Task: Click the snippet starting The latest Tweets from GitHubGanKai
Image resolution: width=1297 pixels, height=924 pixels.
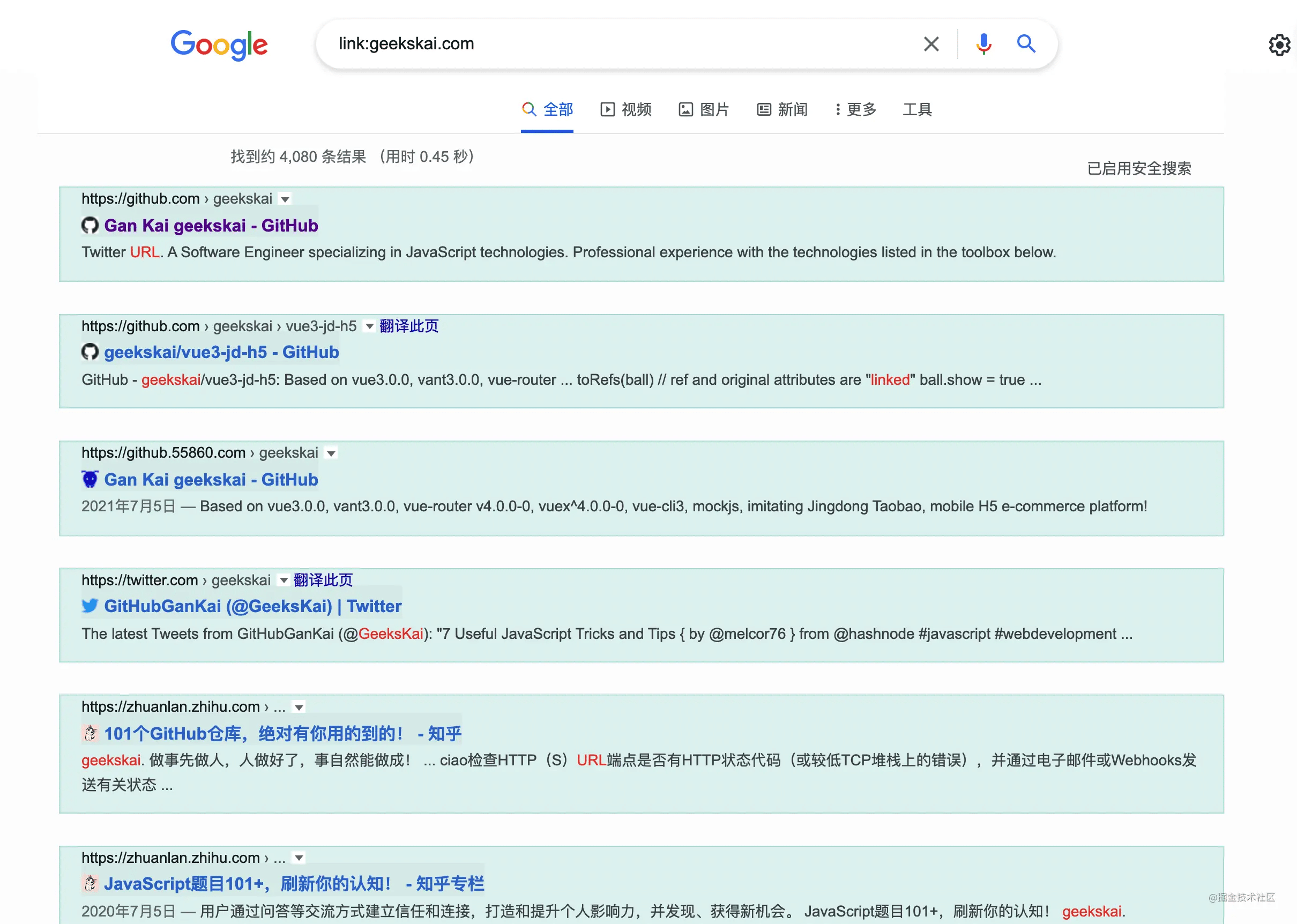Action: tap(607, 634)
